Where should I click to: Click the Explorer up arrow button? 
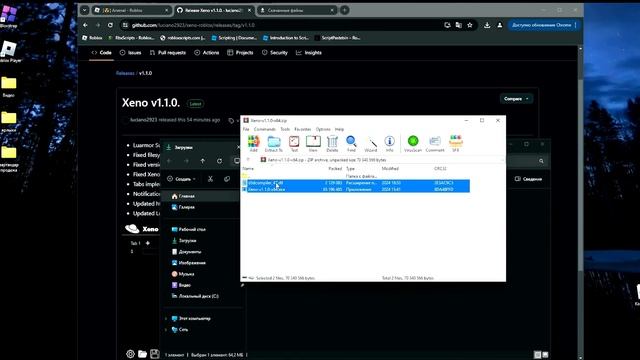click(203, 161)
